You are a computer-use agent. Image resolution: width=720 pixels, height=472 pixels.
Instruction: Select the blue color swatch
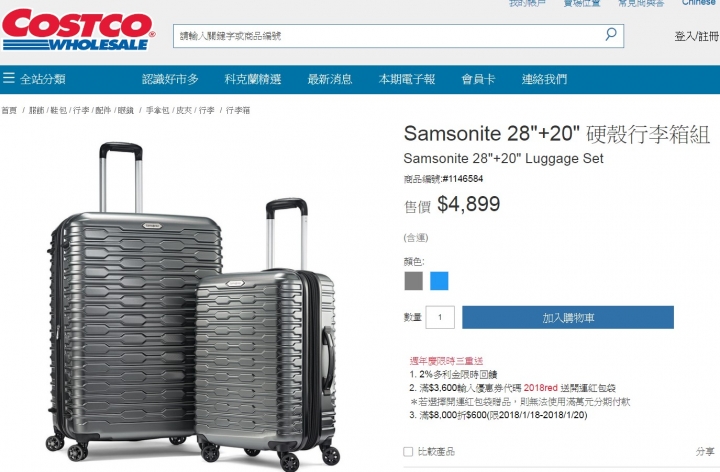(439, 281)
